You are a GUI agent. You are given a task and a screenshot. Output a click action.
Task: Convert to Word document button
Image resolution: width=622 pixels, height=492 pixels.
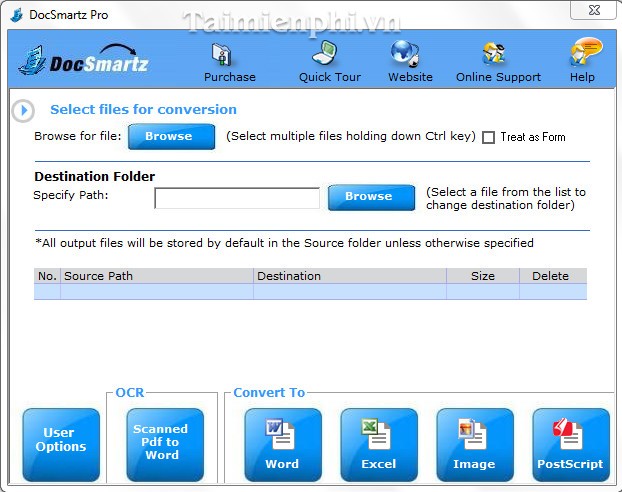(x=282, y=445)
